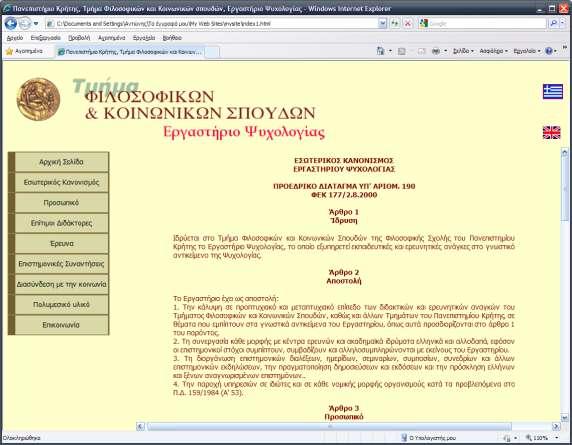Screen dimensions: 572x445
Task: Open the Σελίδα toolbar dropdown
Action: 463,51
